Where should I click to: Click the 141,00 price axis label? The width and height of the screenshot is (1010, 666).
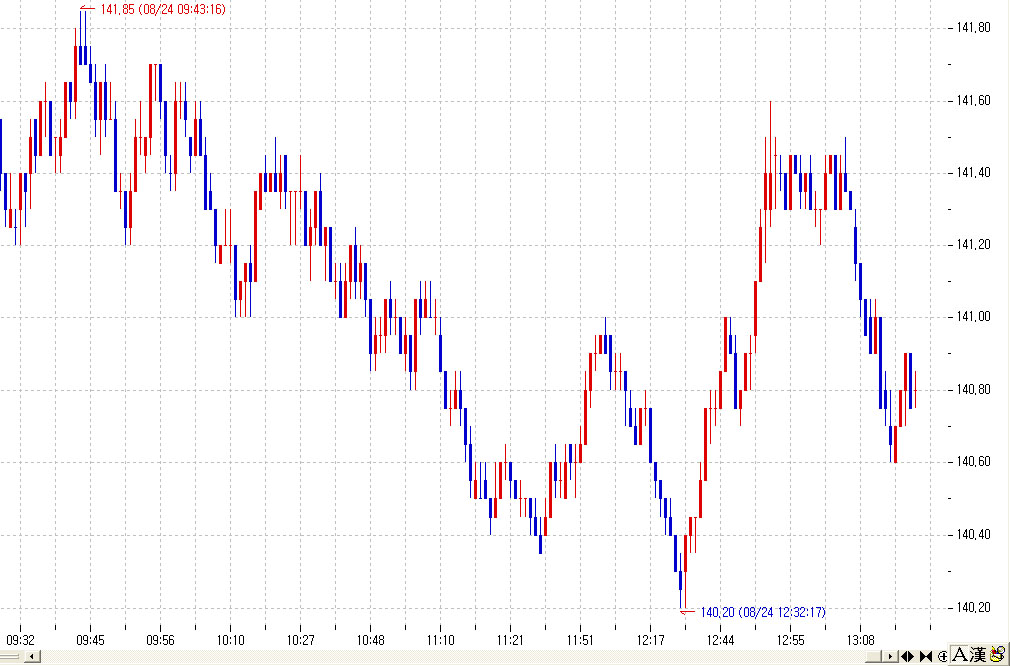point(973,317)
